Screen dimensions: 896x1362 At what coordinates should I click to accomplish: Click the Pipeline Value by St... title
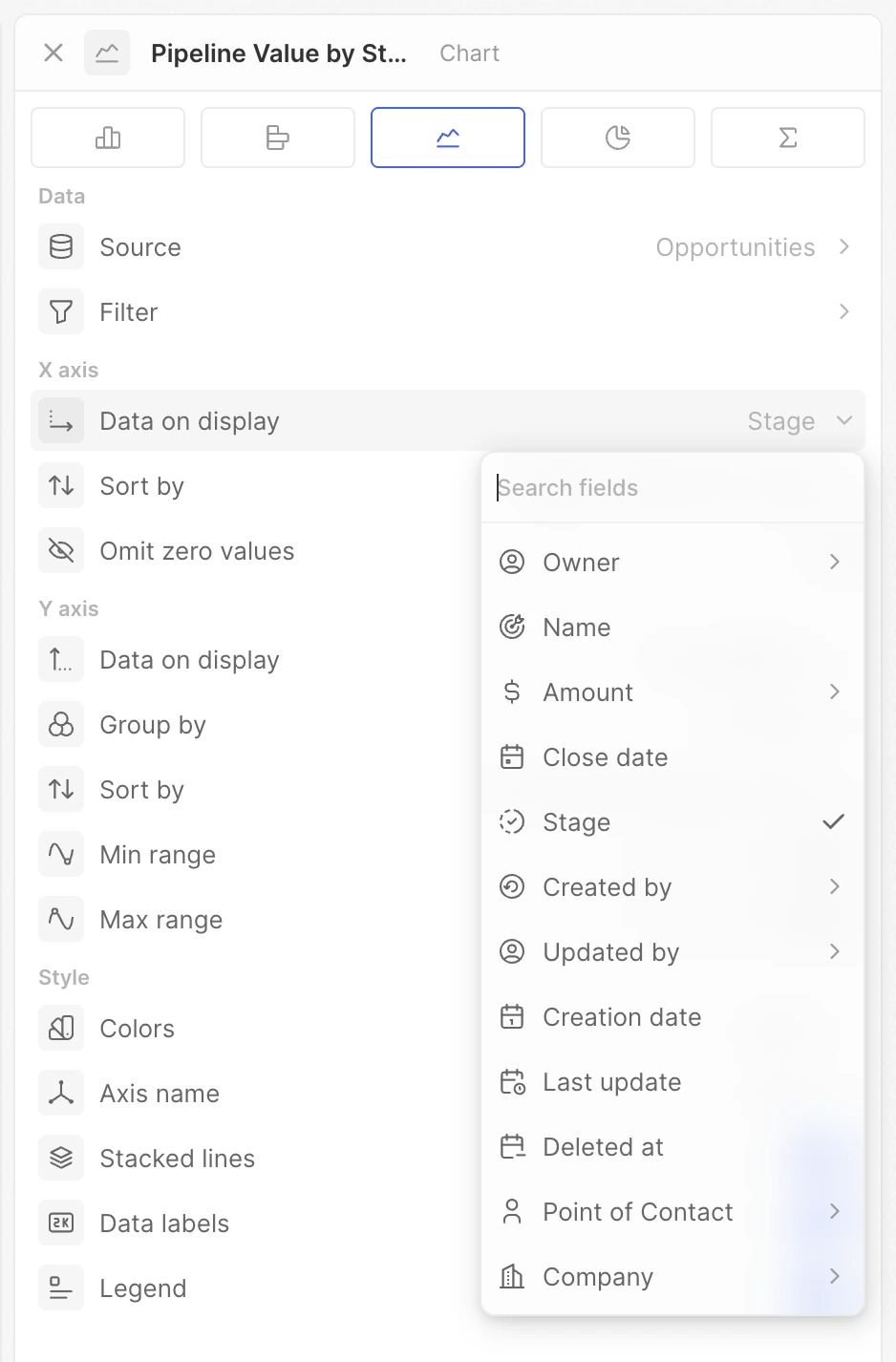(279, 53)
